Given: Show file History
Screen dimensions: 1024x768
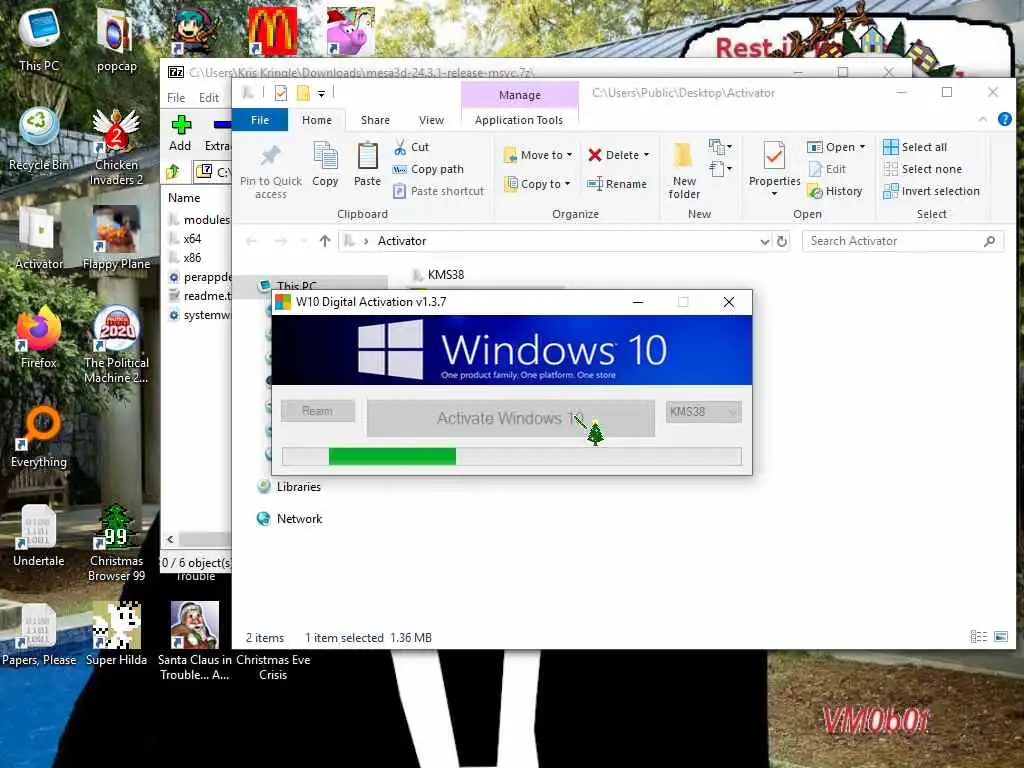Looking at the screenshot, I should coord(835,191).
